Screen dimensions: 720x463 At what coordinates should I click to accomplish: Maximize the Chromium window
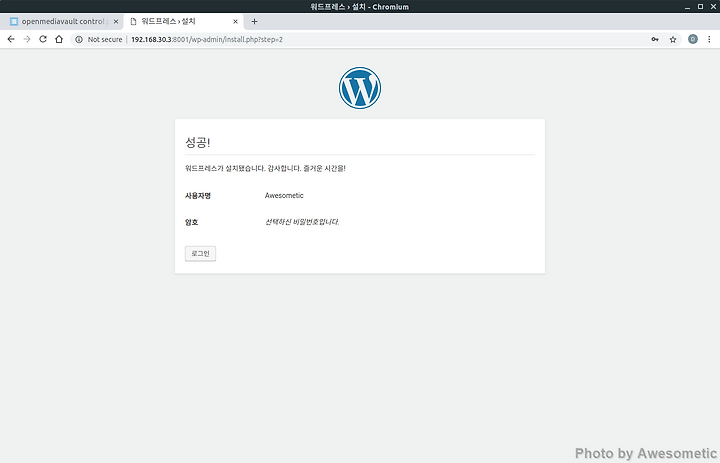coord(700,6)
